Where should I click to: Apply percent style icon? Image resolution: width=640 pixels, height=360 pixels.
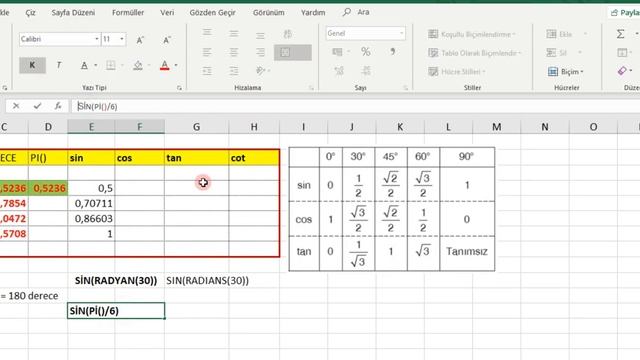(366, 52)
